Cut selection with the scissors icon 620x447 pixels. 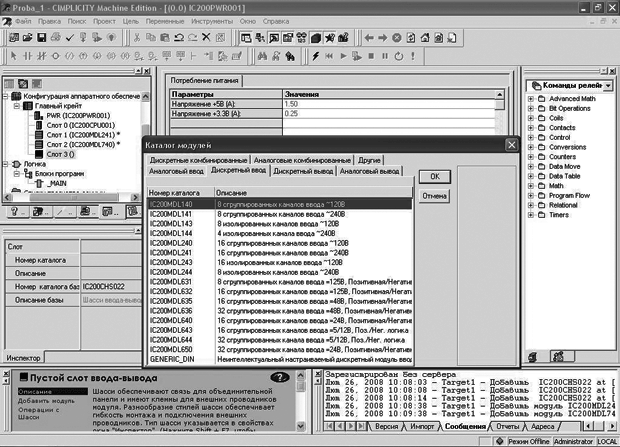pyautogui.click(x=137, y=38)
